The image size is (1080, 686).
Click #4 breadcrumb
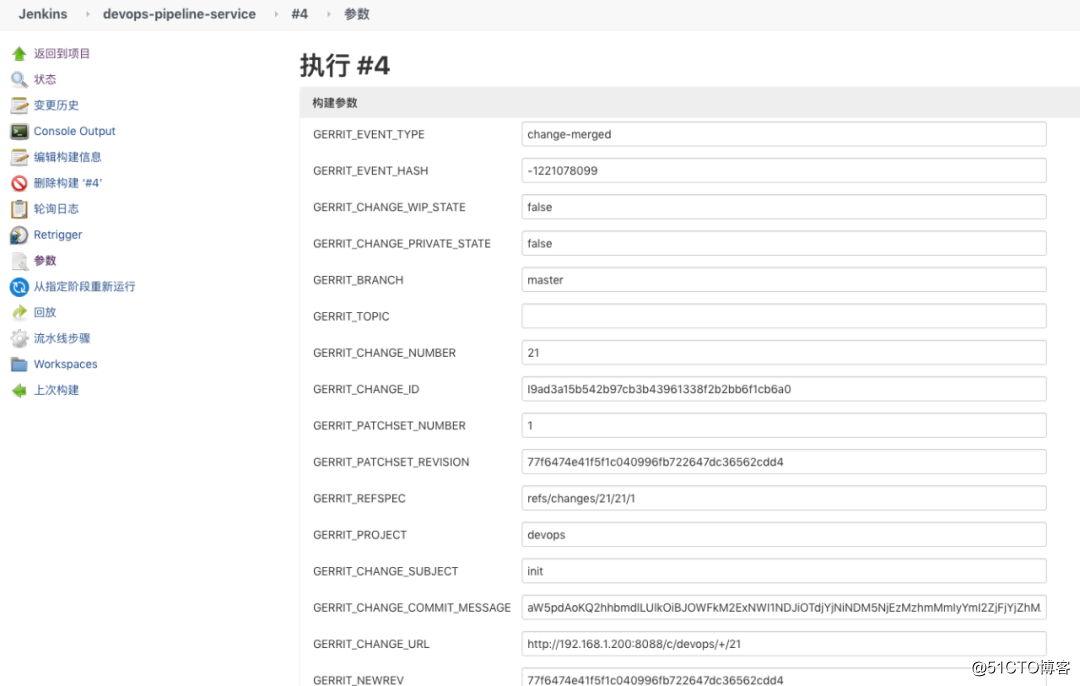tap(300, 14)
